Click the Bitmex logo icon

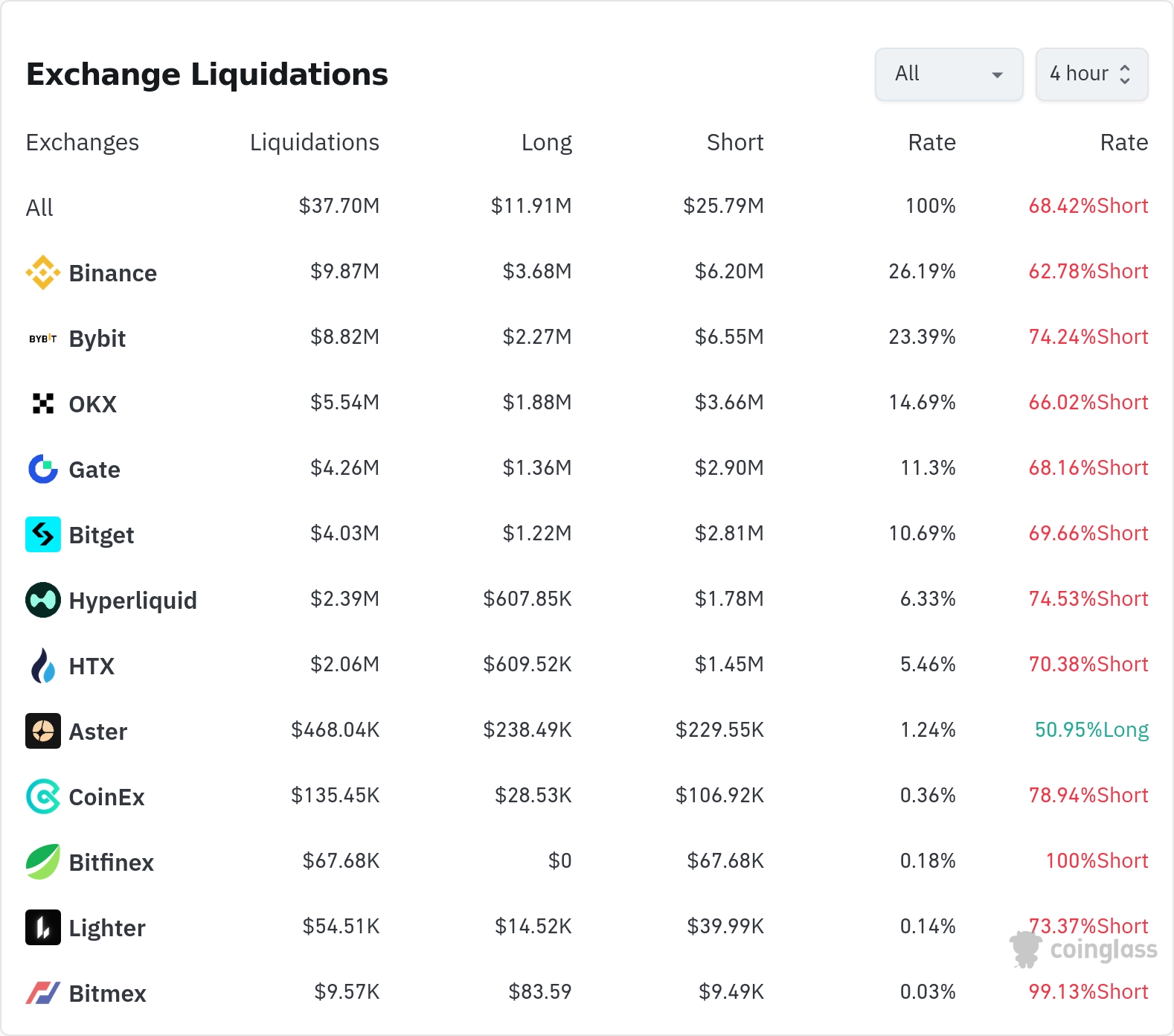coord(43,993)
